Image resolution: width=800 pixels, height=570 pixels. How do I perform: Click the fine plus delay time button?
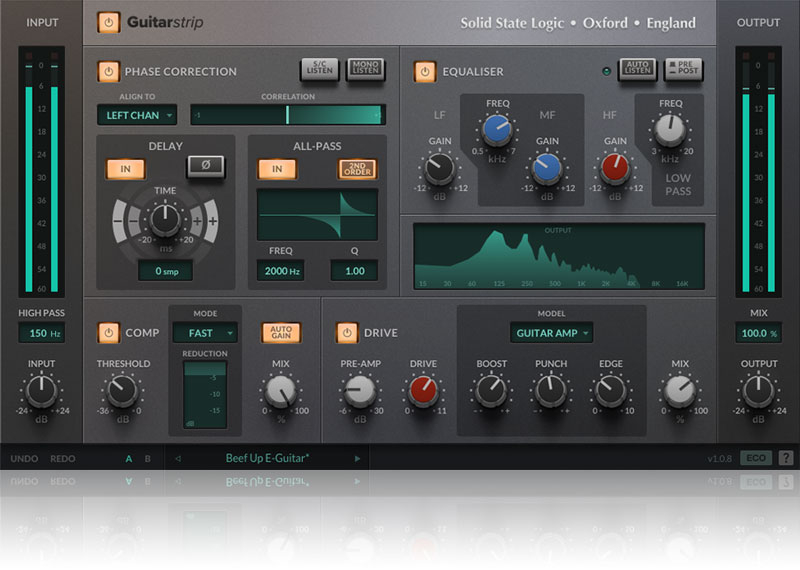[197, 221]
